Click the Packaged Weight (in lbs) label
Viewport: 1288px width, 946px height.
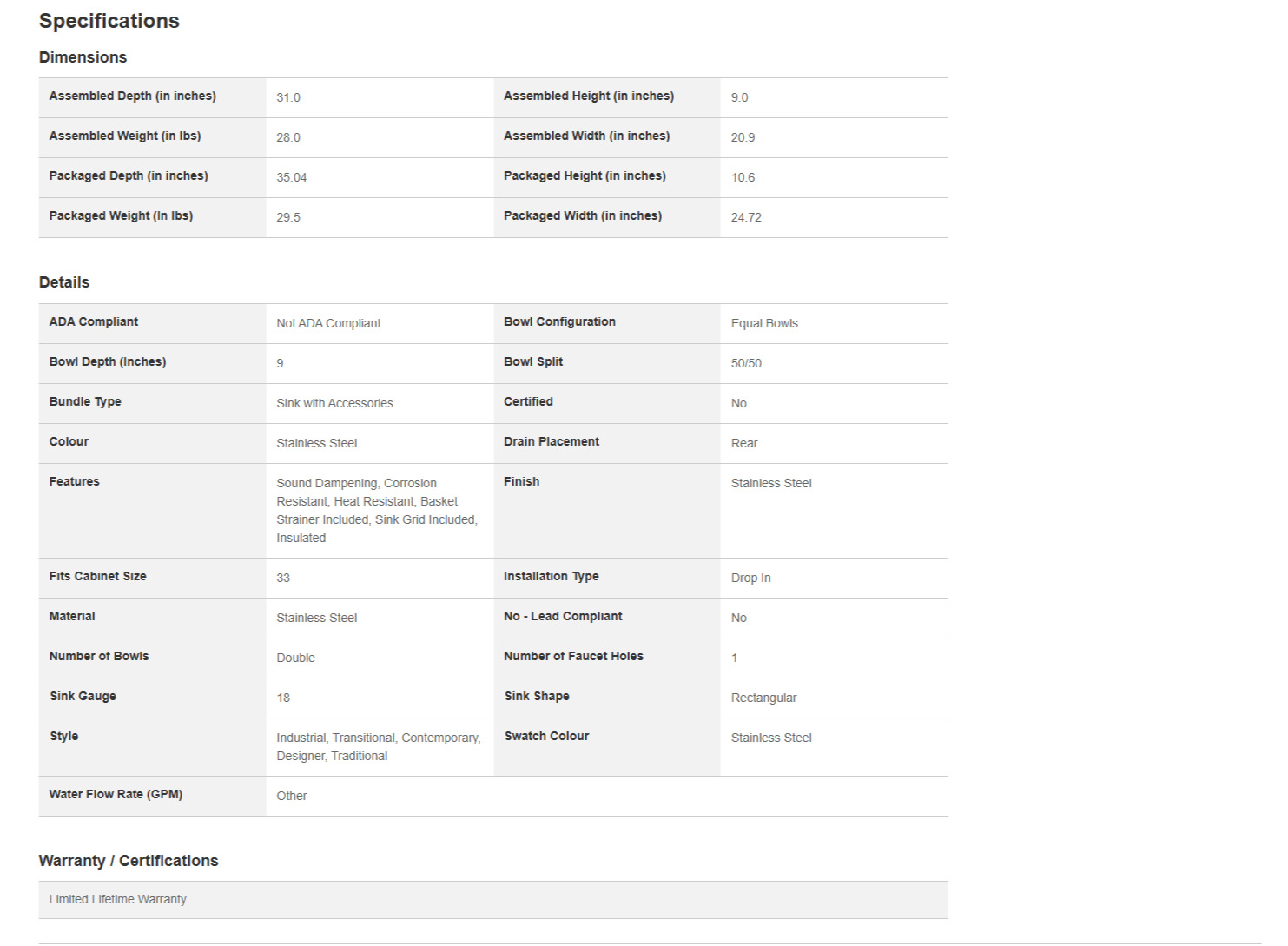[121, 216]
